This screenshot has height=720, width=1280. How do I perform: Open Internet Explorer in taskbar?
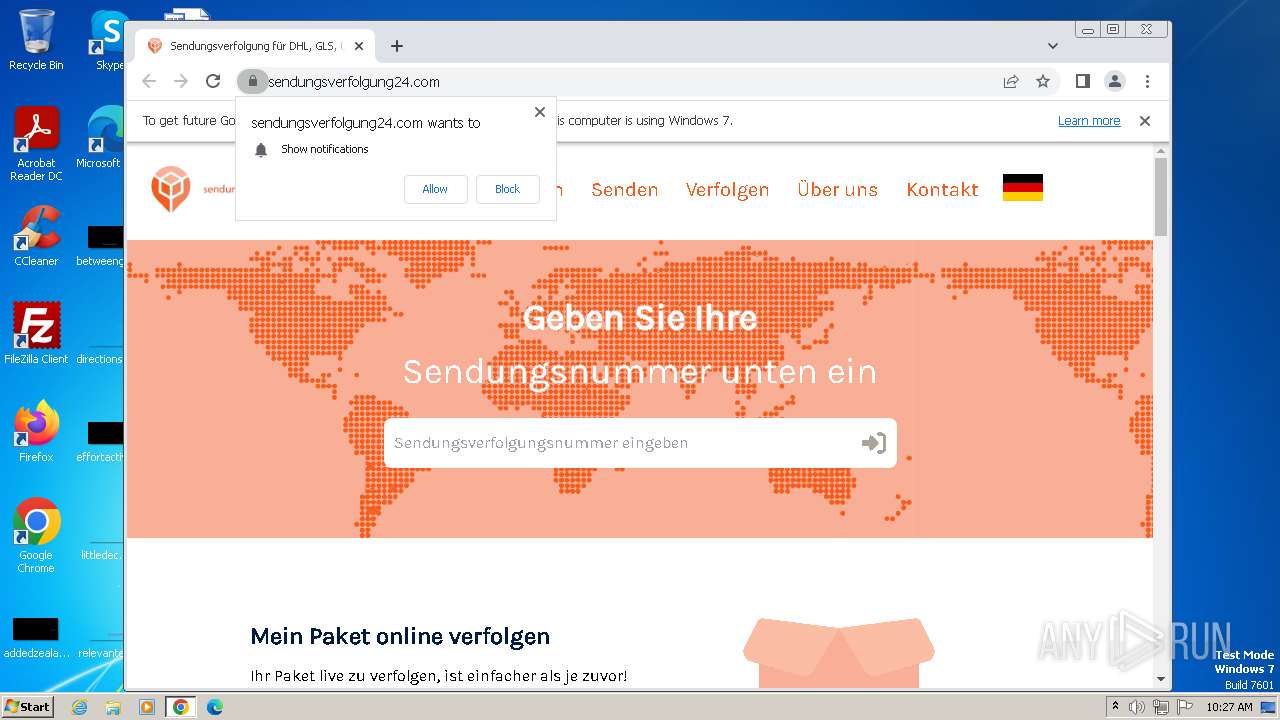click(80, 707)
